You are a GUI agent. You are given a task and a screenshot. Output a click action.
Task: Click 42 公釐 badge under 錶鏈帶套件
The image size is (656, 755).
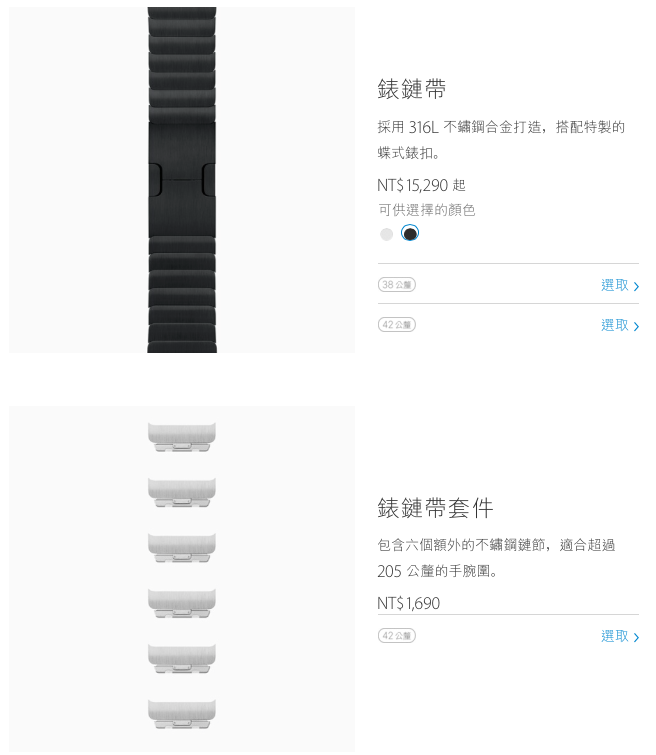click(x=397, y=636)
